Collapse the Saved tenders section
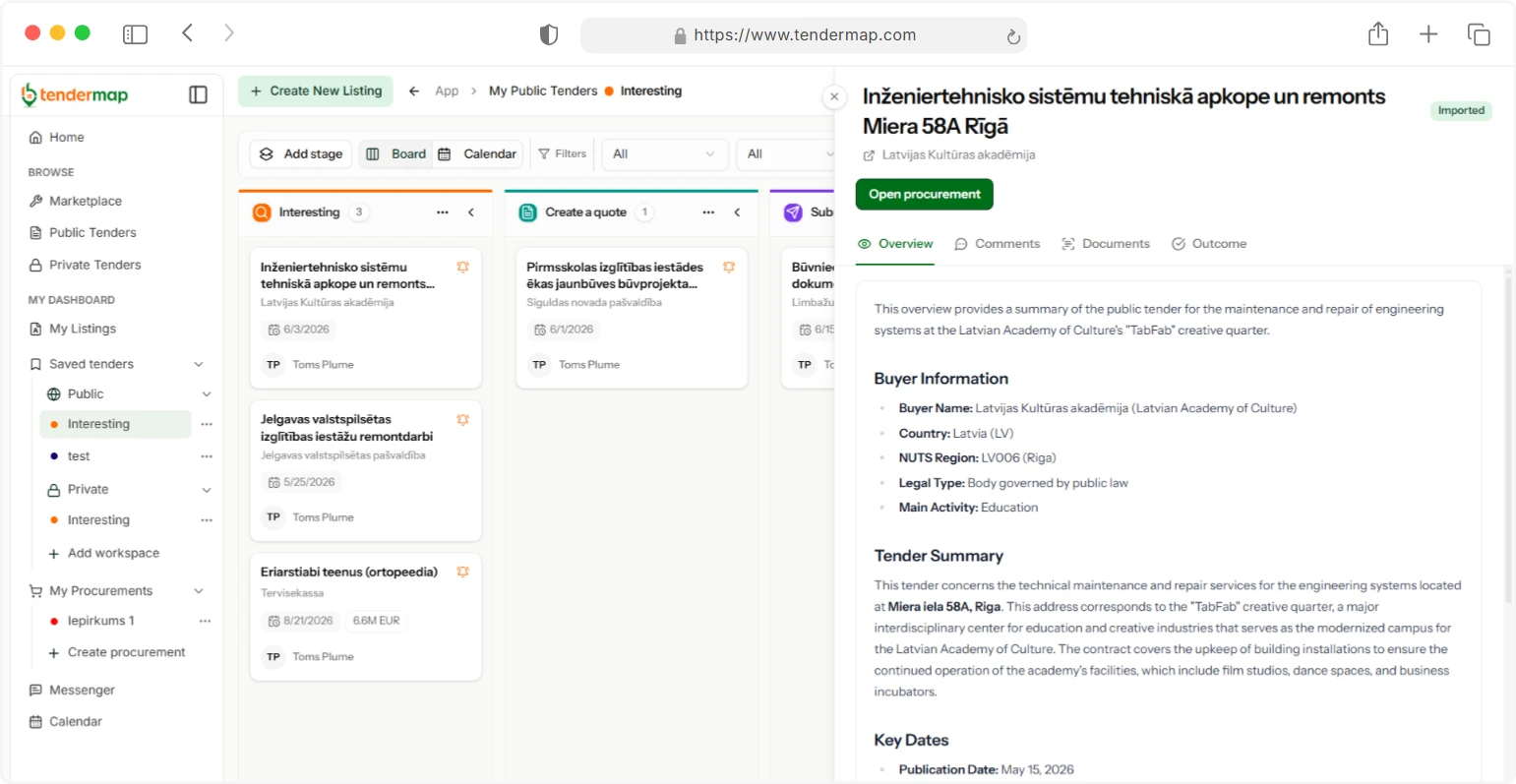Screen dimensions: 1516x784 coord(199,364)
